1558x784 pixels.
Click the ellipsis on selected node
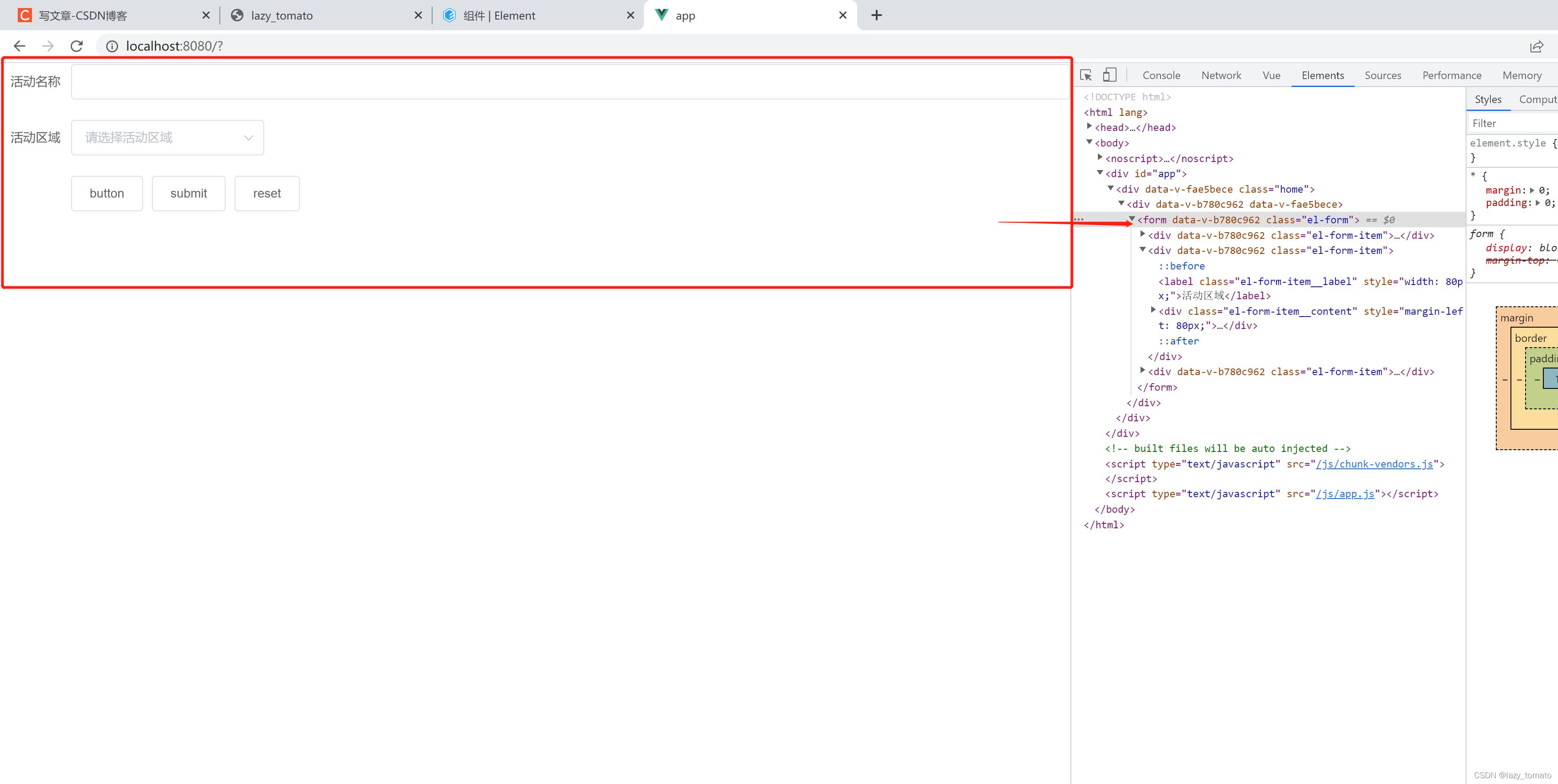pyautogui.click(x=1078, y=219)
